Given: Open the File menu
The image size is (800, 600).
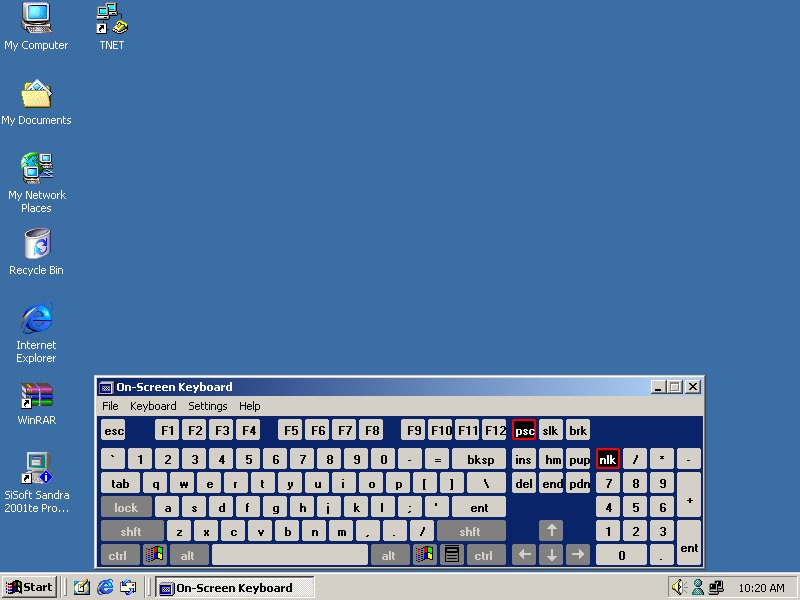Looking at the screenshot, I should click(110, 406).
